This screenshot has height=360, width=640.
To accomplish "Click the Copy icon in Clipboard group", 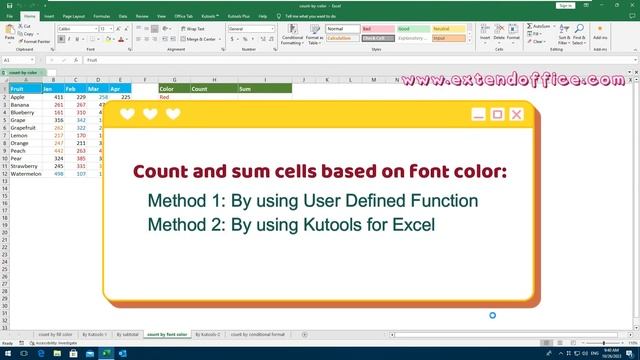I will [x=20, y=34].
